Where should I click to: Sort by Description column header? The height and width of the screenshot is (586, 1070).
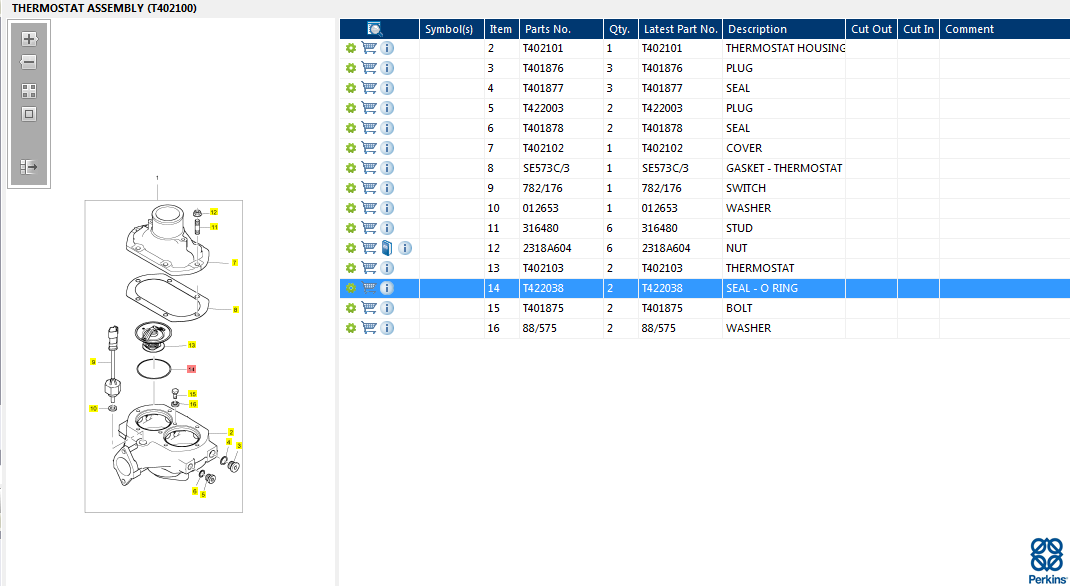784,29
